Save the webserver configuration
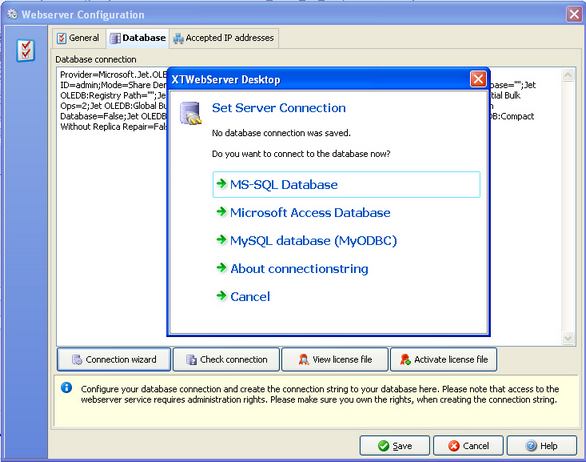This screenshot has height=462, width=586. (x=395, y=446)
